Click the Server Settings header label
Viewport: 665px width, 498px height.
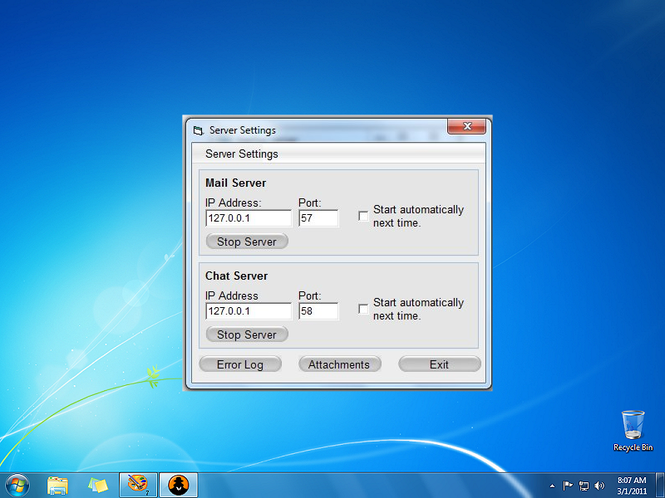(x=242, y=154)
